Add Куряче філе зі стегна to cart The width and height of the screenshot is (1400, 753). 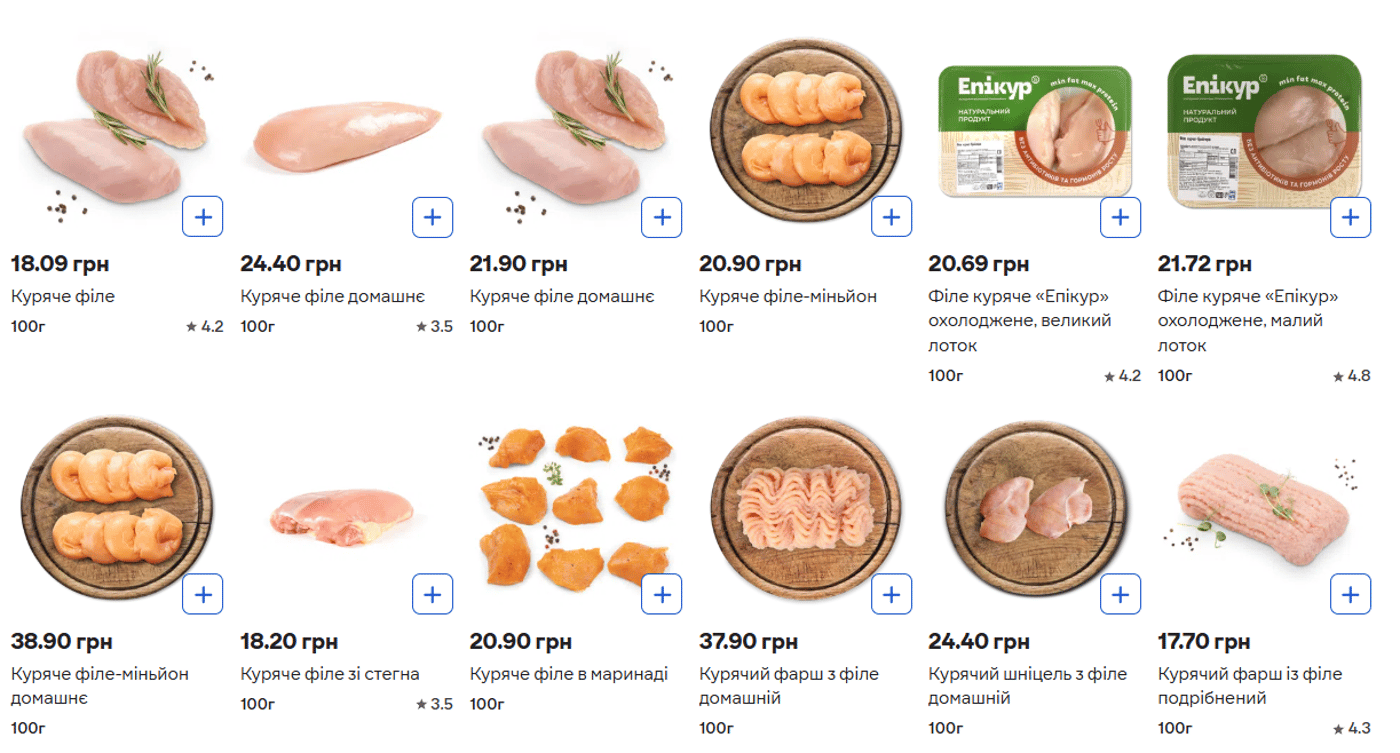click(x=432, y=594)
